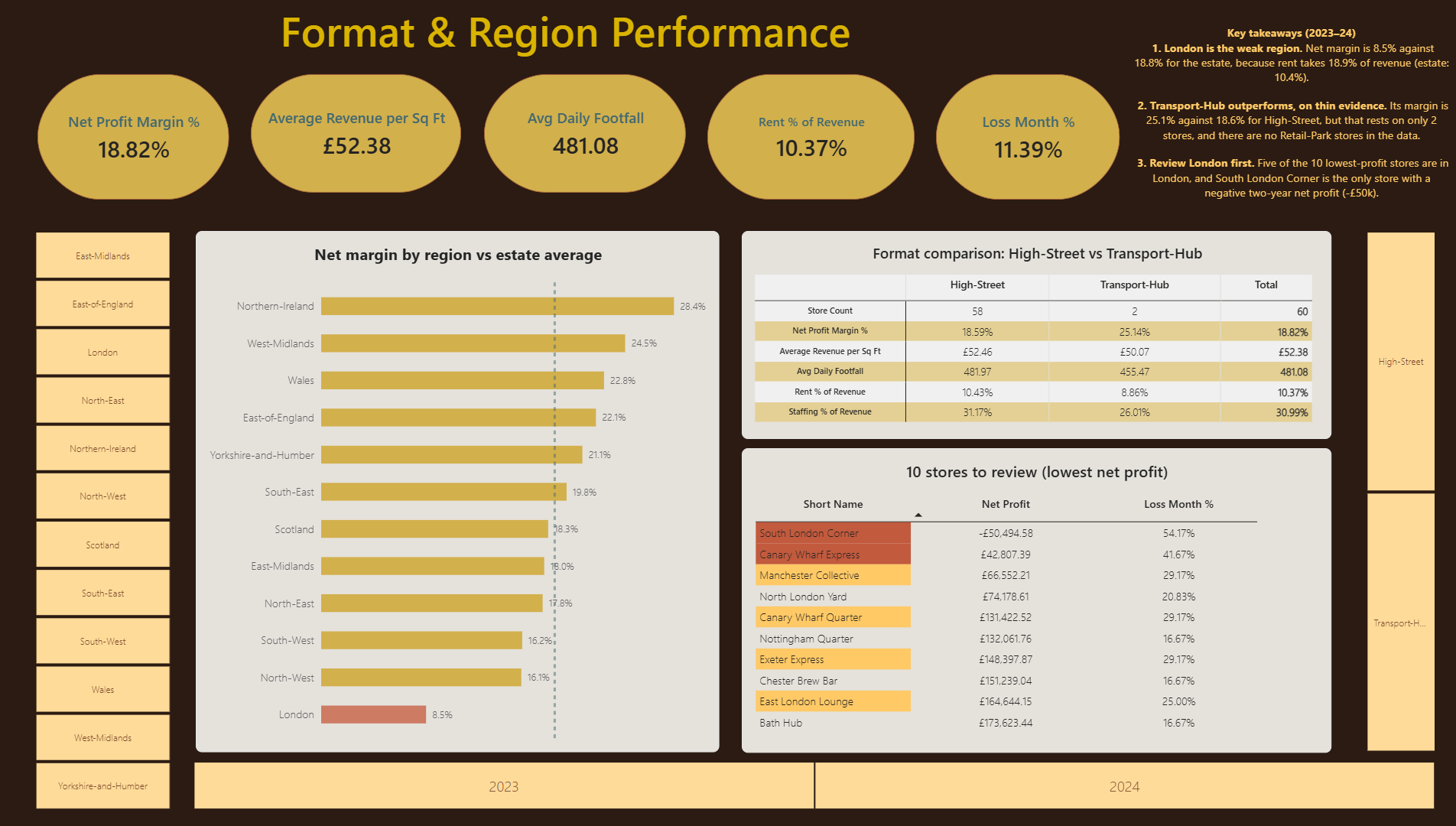Viewport: 1456px width, 826px height.
Task: Click the Scotland bar in margin chart
Action: [x=434, y=529]
